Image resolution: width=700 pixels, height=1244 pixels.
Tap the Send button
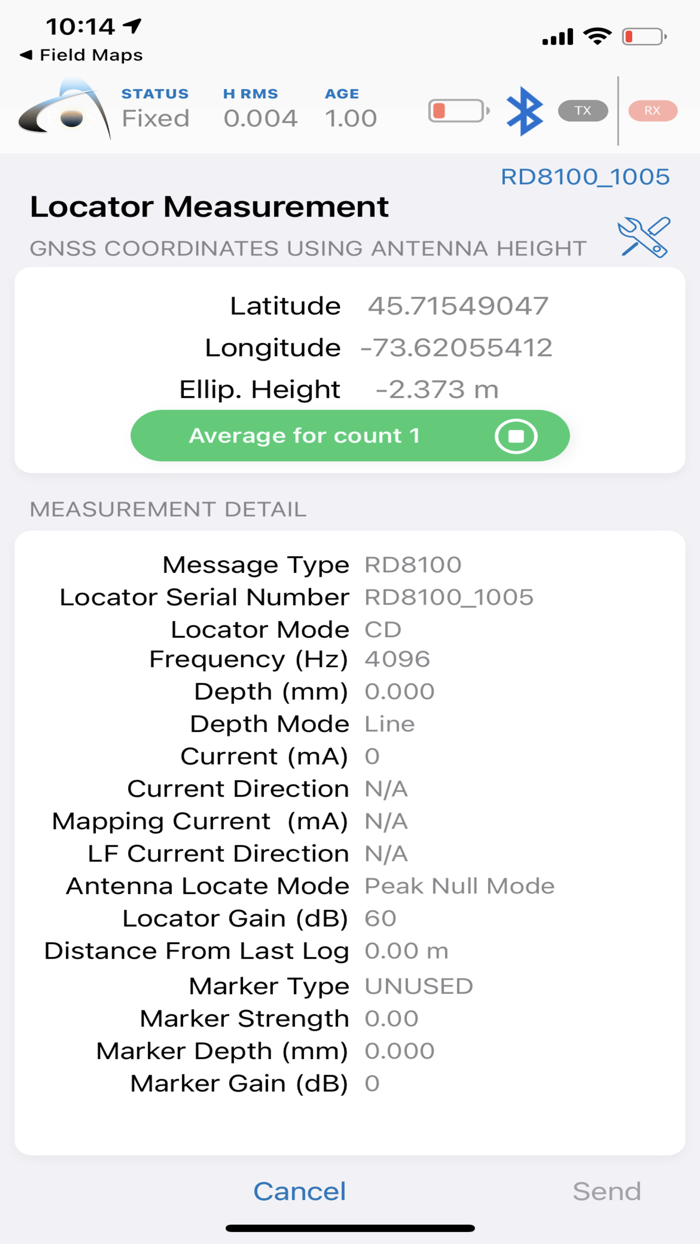[x=609, y=1191]
